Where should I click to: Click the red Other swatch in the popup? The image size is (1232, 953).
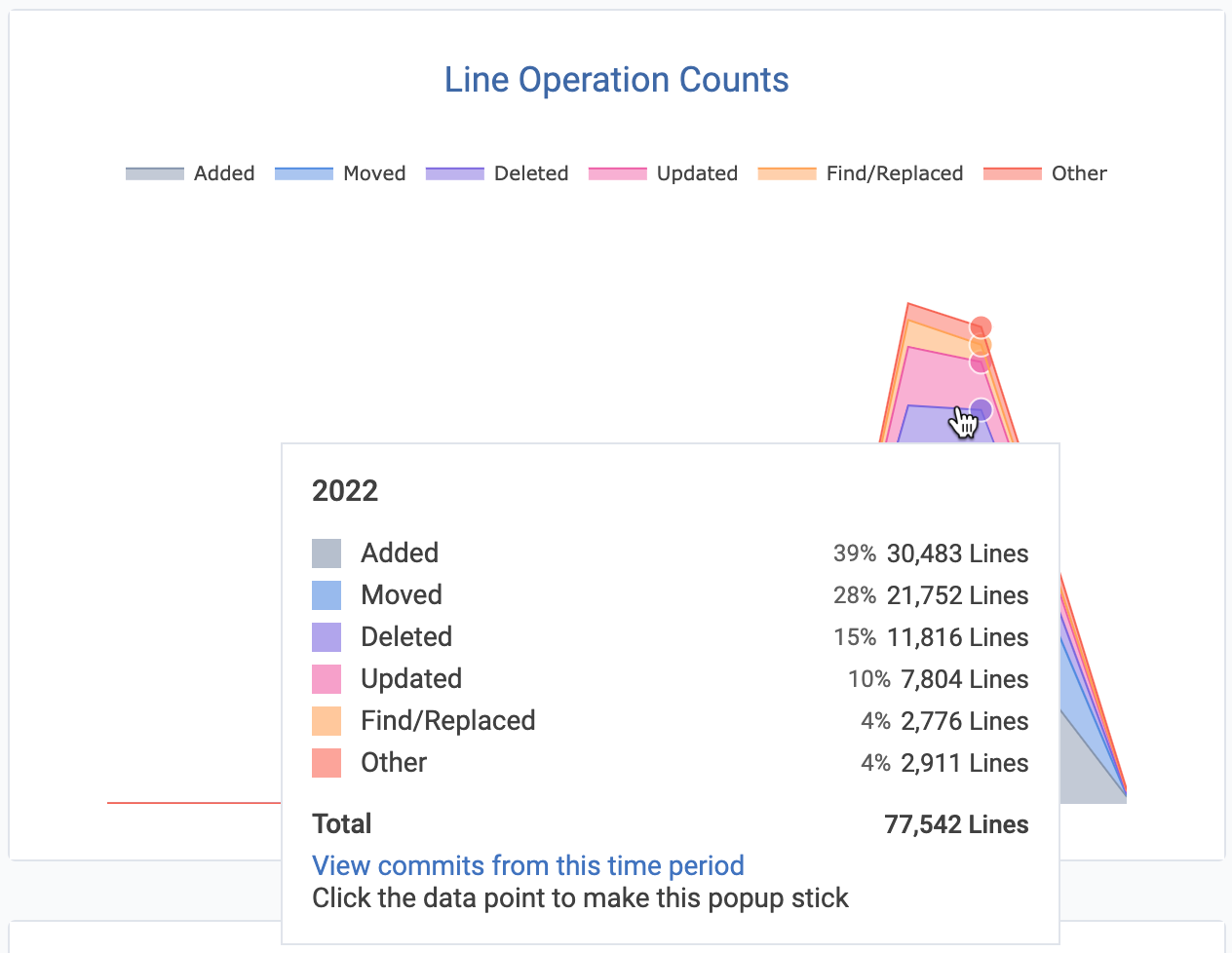[x=327, y=763]
